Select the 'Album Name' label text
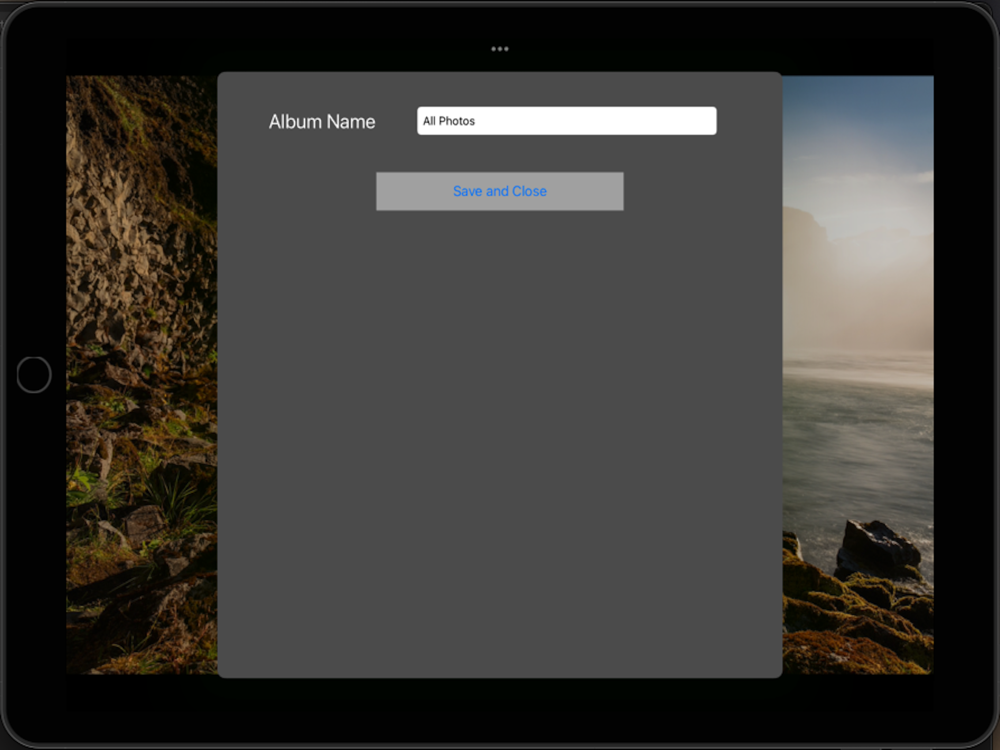 (x=321, y=121)
